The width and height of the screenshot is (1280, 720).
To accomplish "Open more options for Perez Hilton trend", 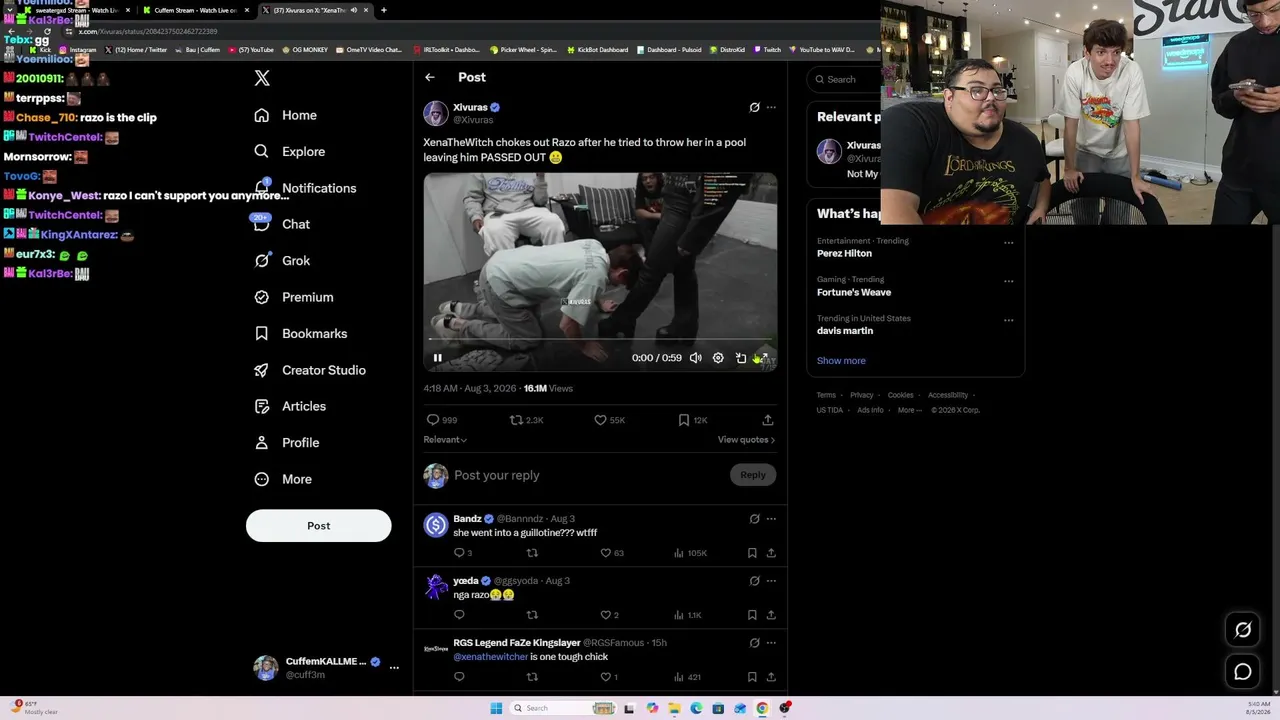I will (1008, 242).
